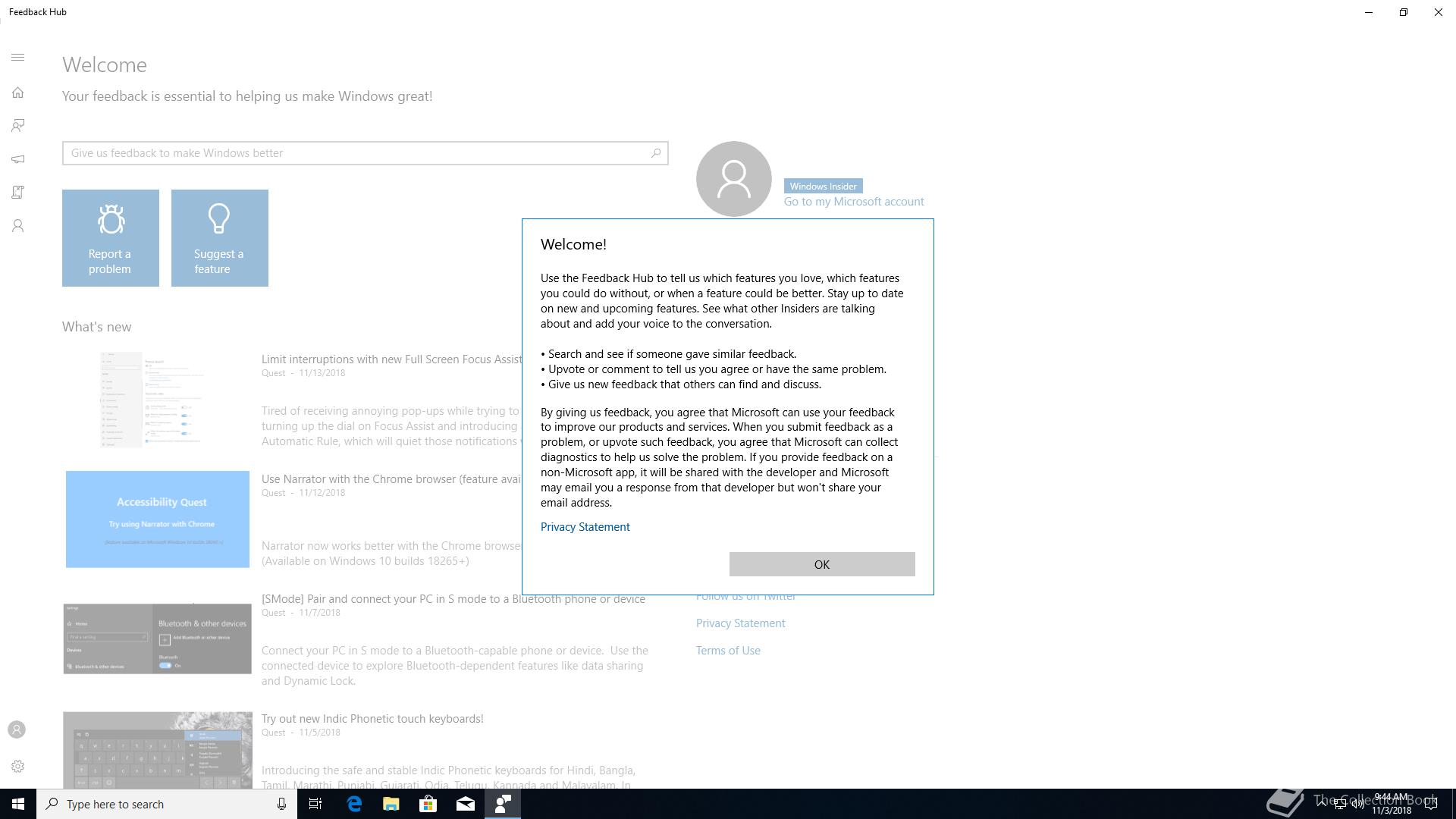Screen dimensions: 1456x819
Task: Open Privacy Statement link in Welcome dialog
Action: (x=585, y=527)
